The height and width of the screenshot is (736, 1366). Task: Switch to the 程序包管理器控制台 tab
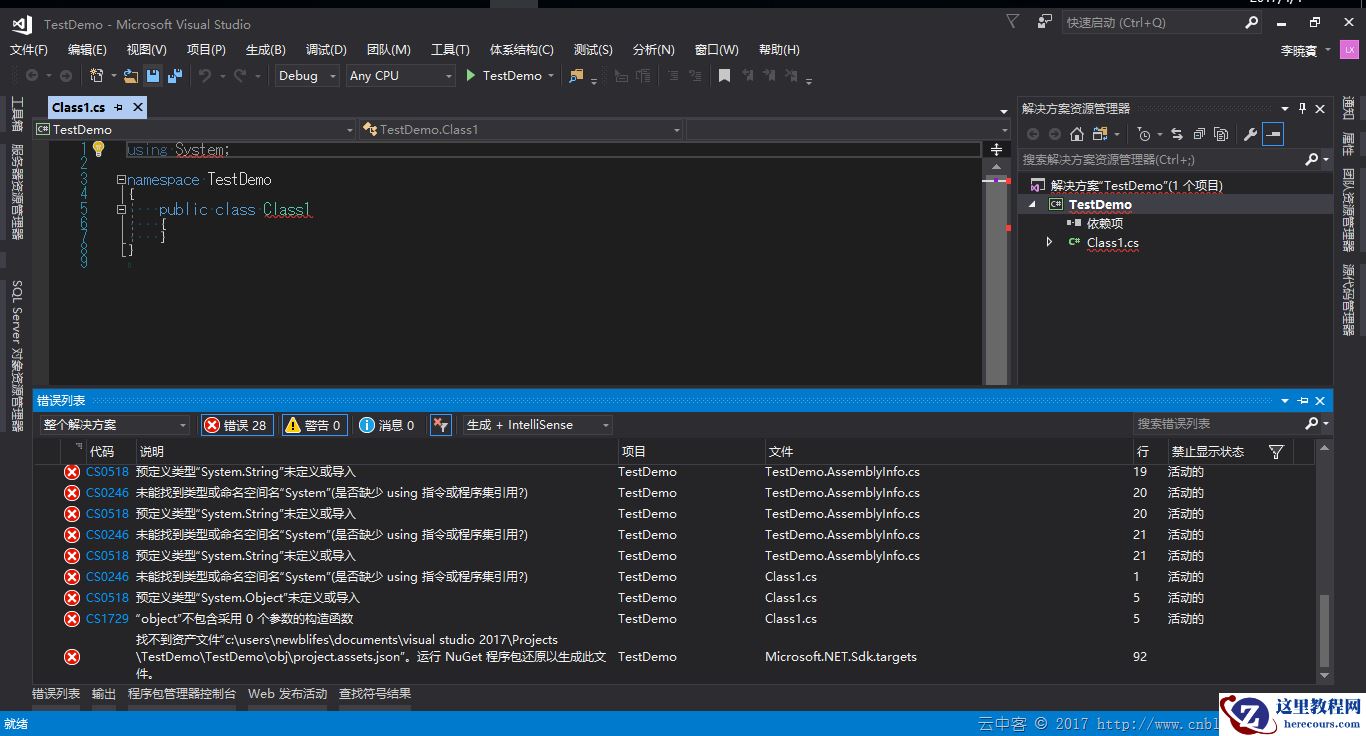click(x=182, y=693)
